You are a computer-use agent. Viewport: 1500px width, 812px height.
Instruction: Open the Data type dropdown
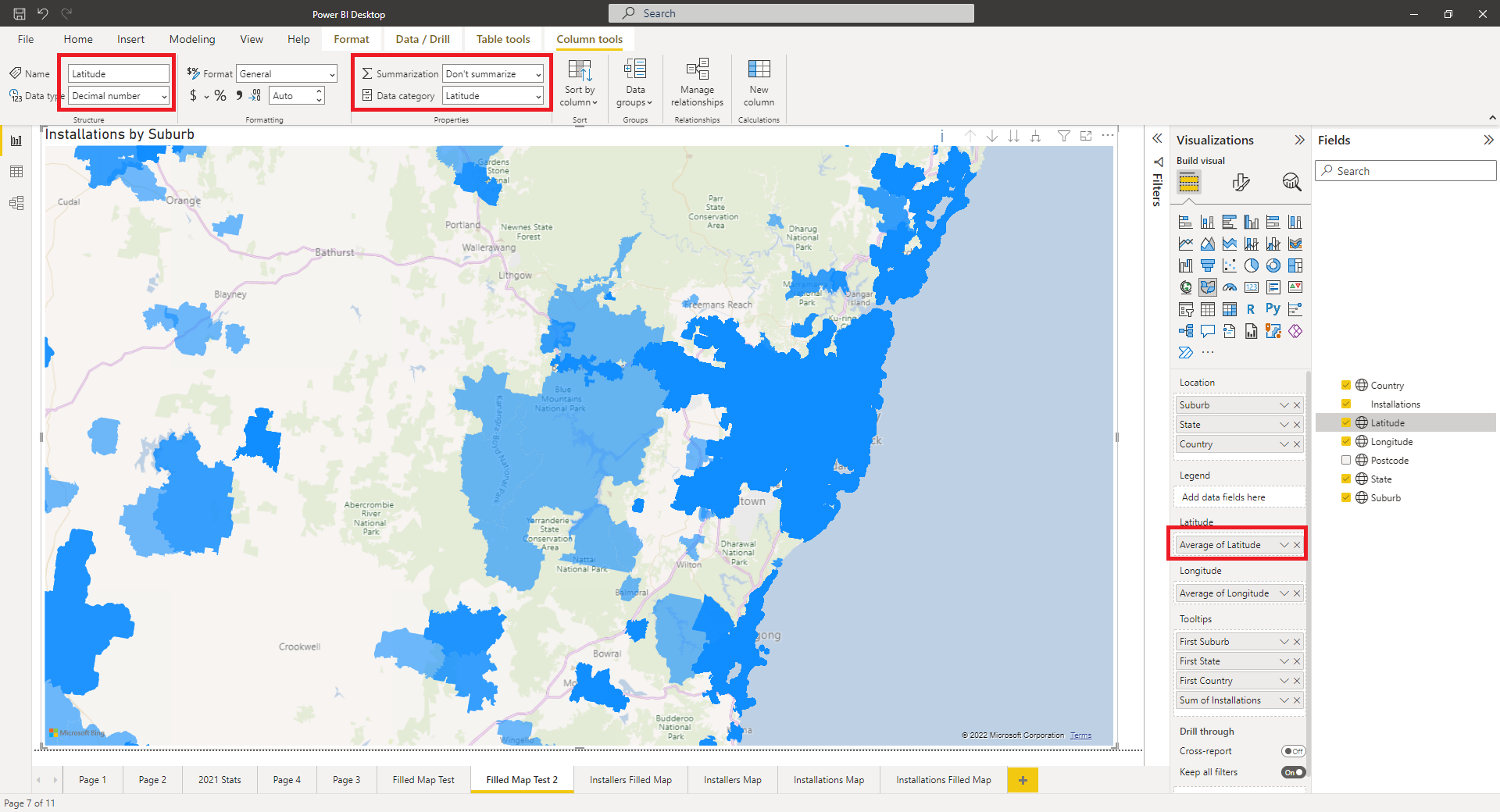[119, 95]
